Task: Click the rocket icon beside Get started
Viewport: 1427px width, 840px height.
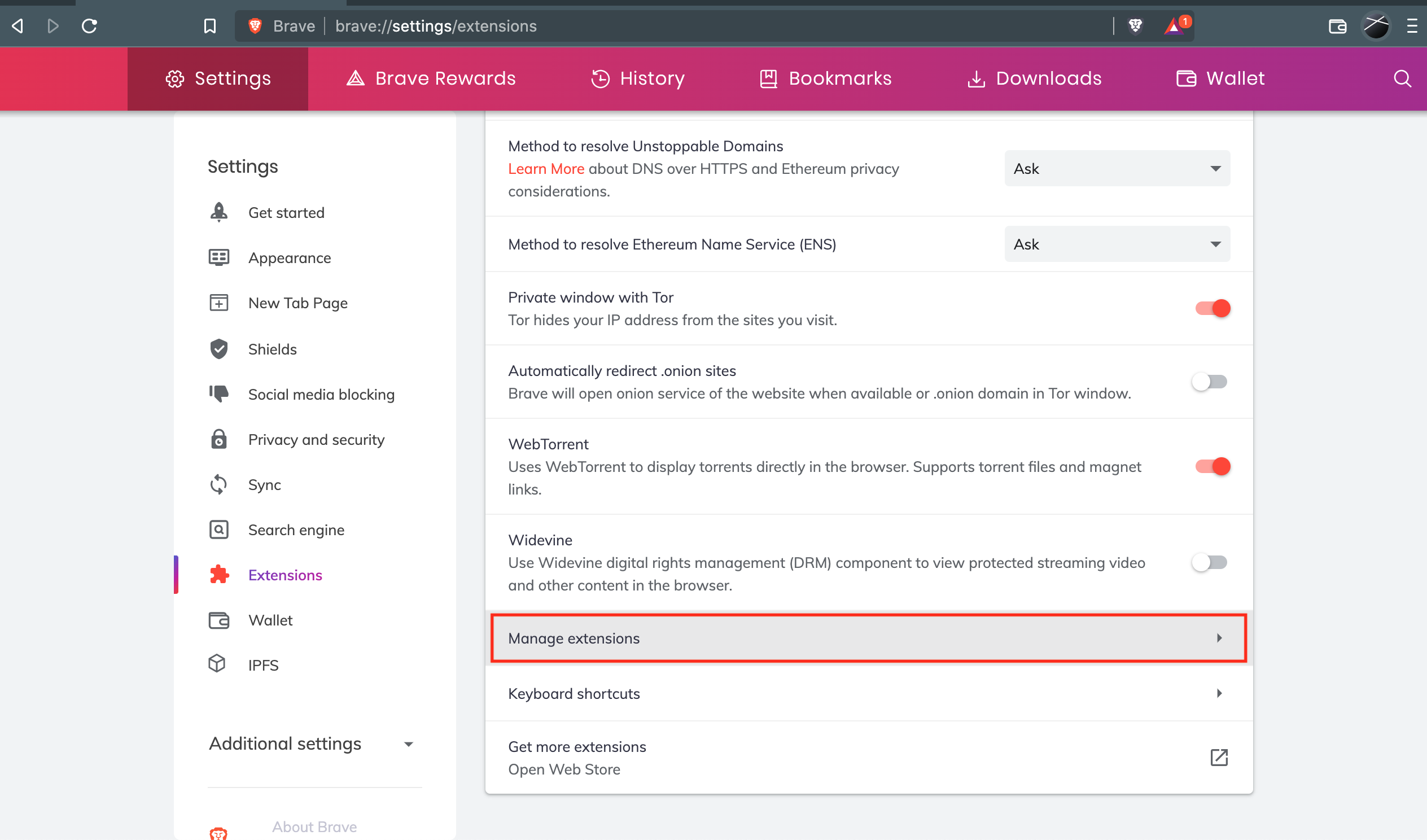Action: (218, 212)
